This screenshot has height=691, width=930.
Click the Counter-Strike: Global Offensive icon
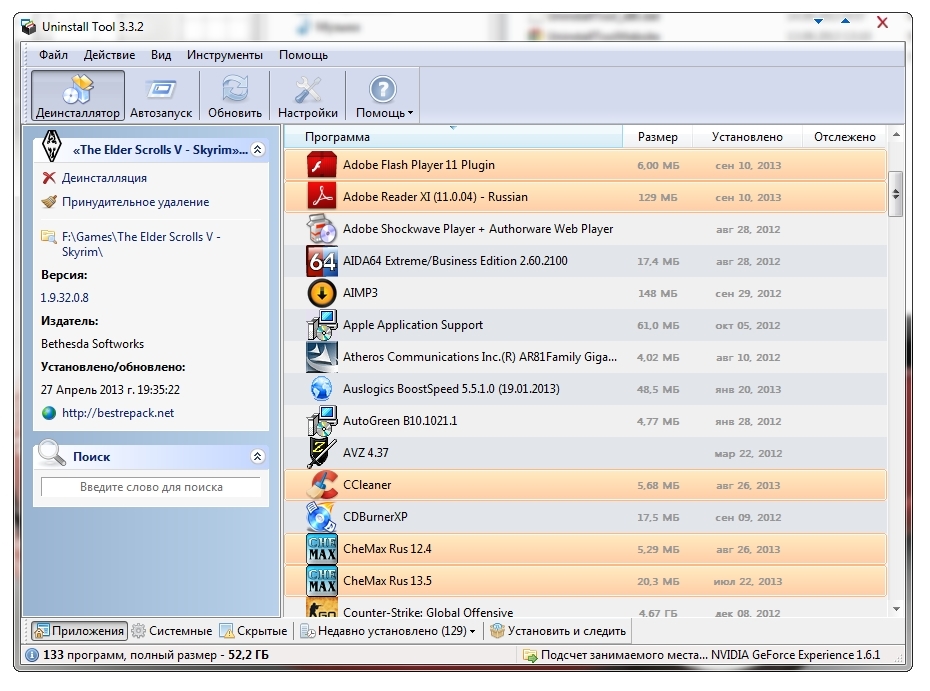322,608
